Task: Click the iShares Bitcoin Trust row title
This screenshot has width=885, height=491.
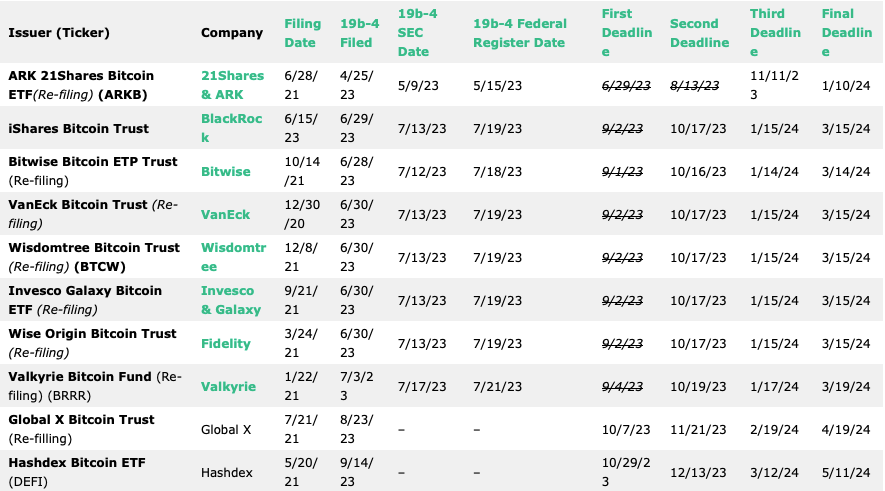Action: point(78,128)
